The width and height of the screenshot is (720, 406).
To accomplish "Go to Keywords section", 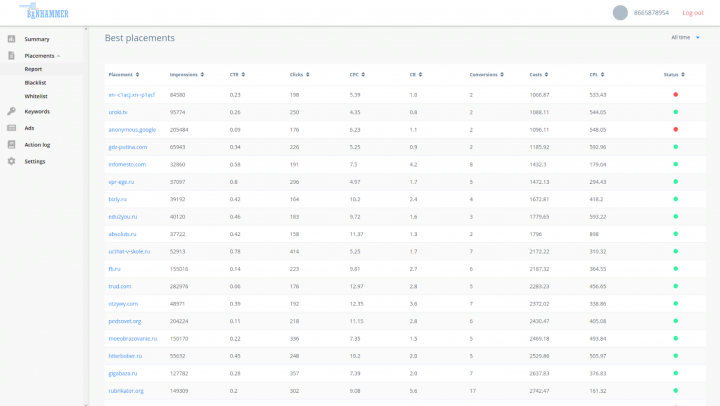I will point(37,112).
